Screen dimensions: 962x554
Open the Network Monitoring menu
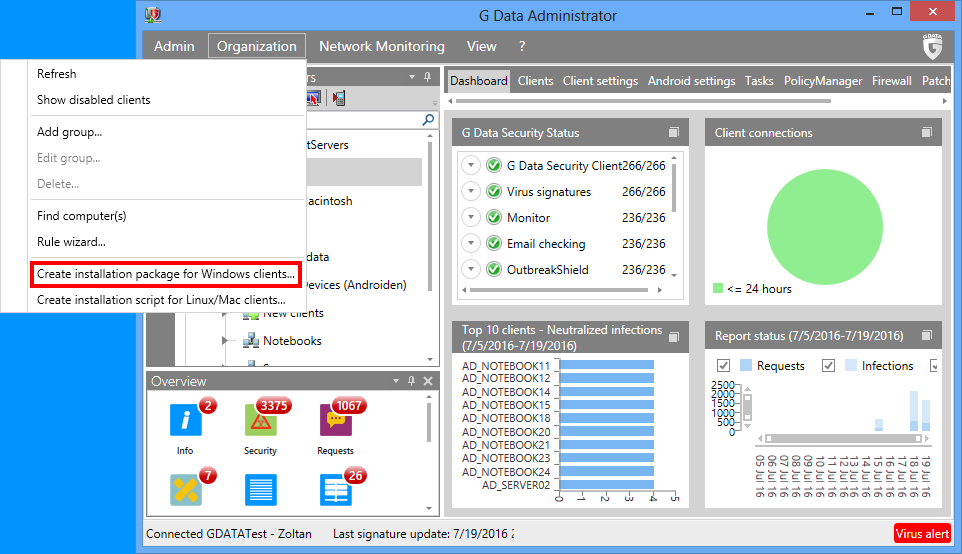click(x=382, y=46)
